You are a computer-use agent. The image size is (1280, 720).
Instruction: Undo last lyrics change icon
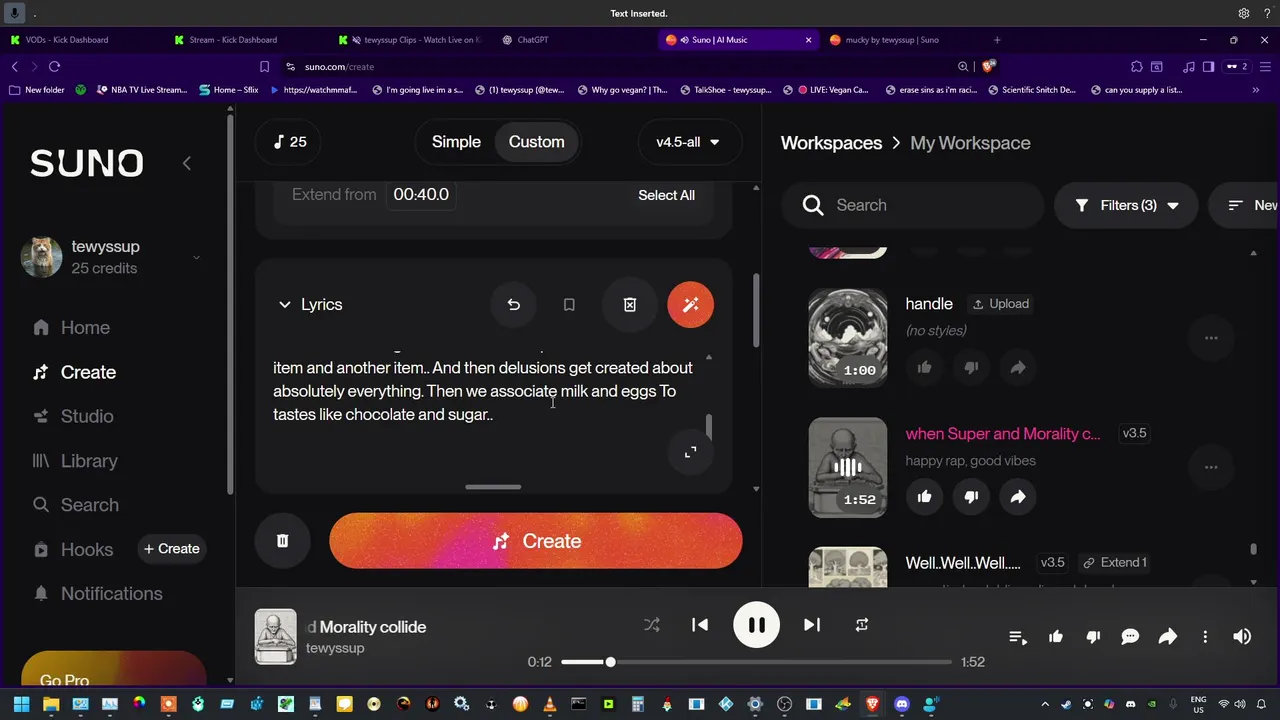pos(513,305)
